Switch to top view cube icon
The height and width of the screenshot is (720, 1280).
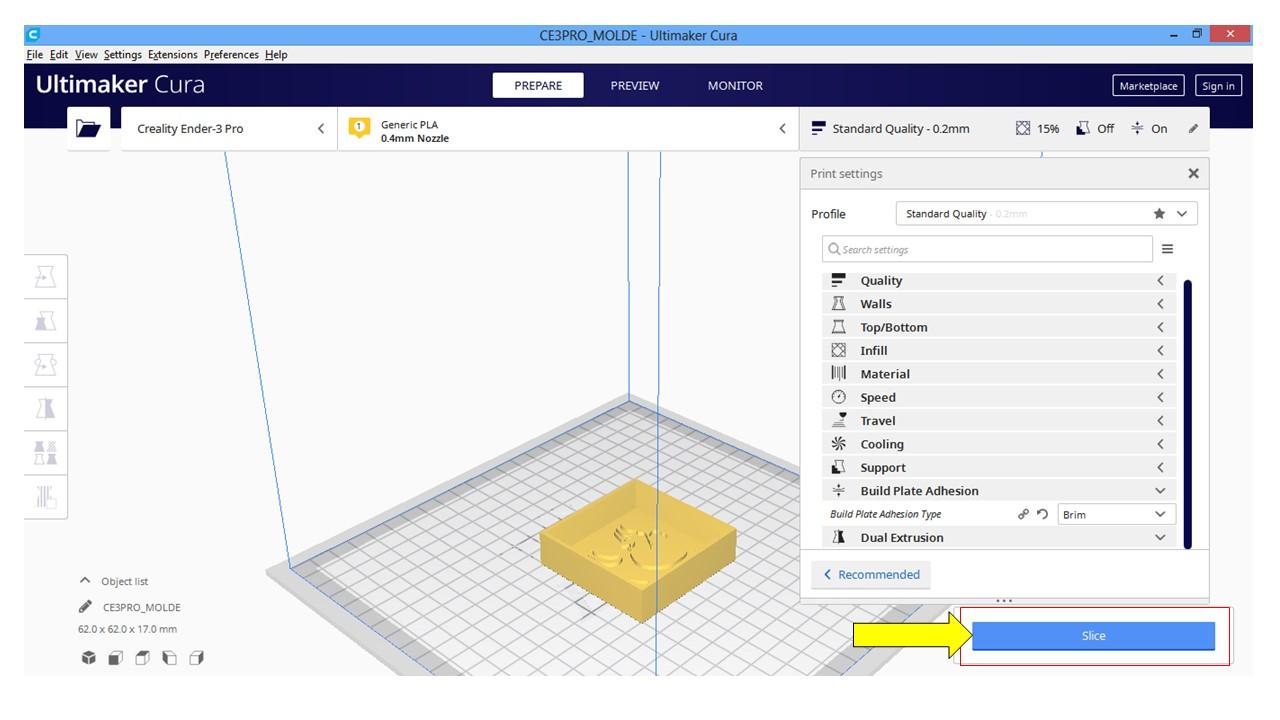pyautogui.click(x=142, y=658)
